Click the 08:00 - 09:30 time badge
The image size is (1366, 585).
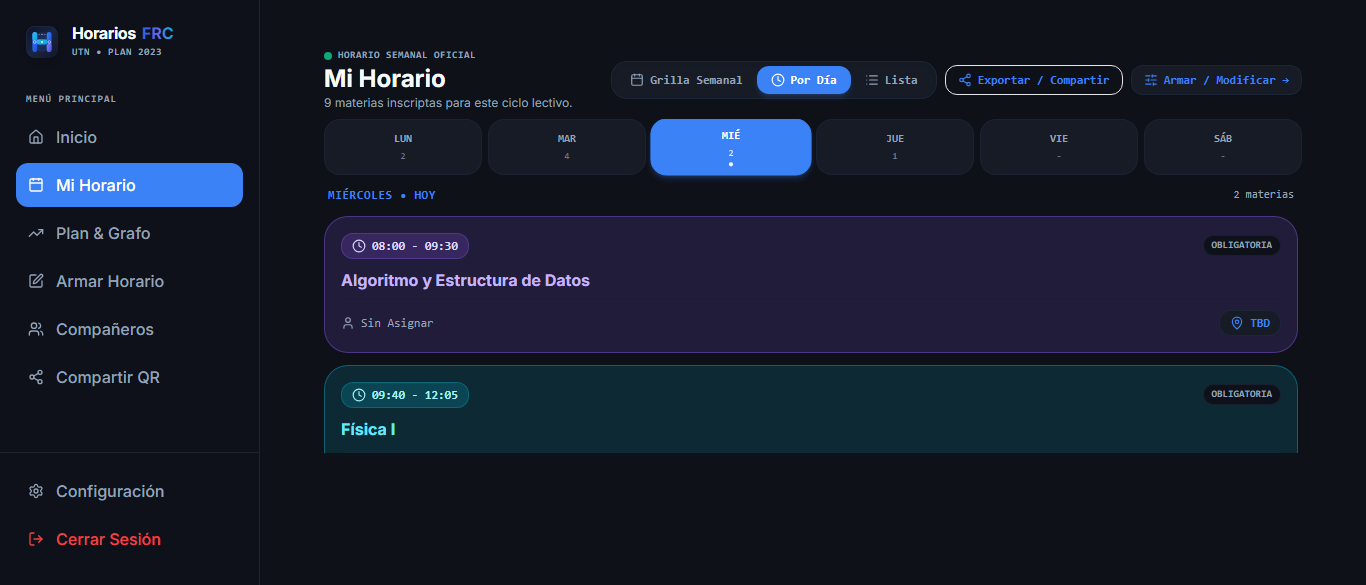(405, 246)
